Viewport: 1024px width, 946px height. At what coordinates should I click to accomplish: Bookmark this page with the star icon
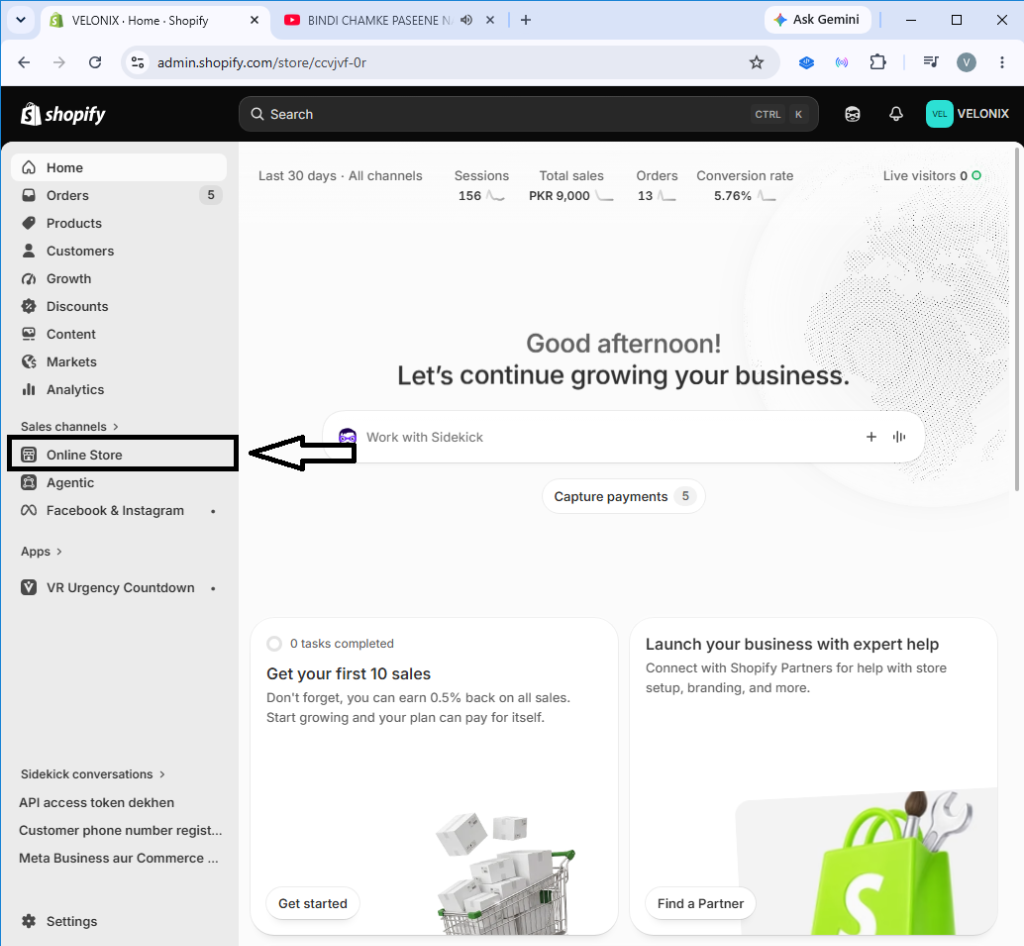pyautogui.click(x=756, y=63)
